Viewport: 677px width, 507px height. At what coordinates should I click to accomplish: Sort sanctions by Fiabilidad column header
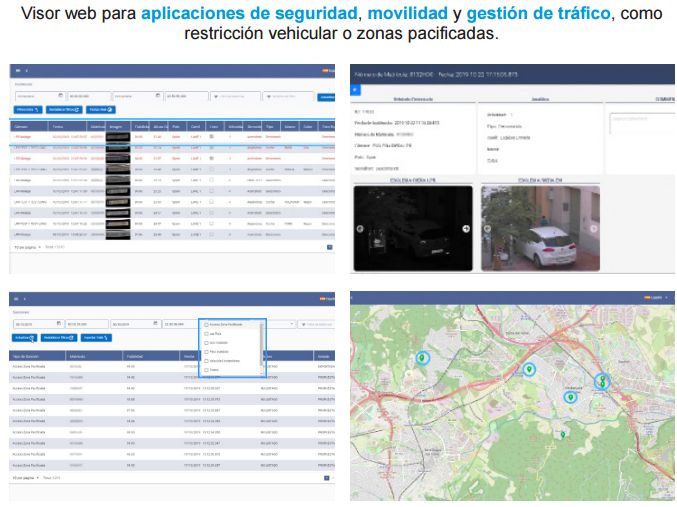coord(151,356)
